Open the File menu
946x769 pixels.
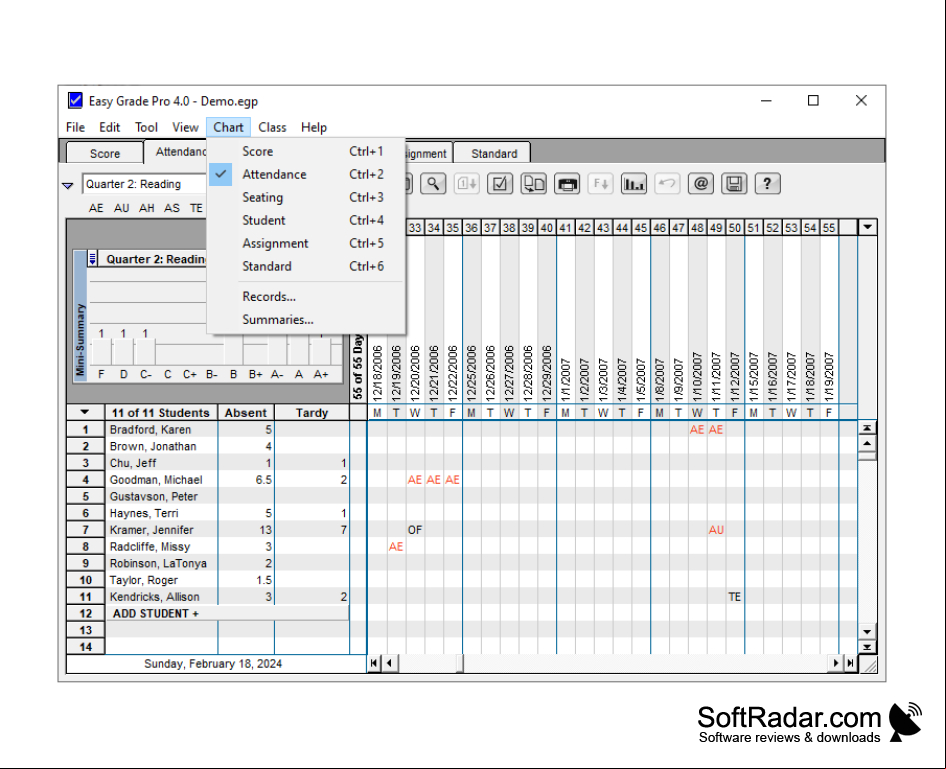(75, 127)
